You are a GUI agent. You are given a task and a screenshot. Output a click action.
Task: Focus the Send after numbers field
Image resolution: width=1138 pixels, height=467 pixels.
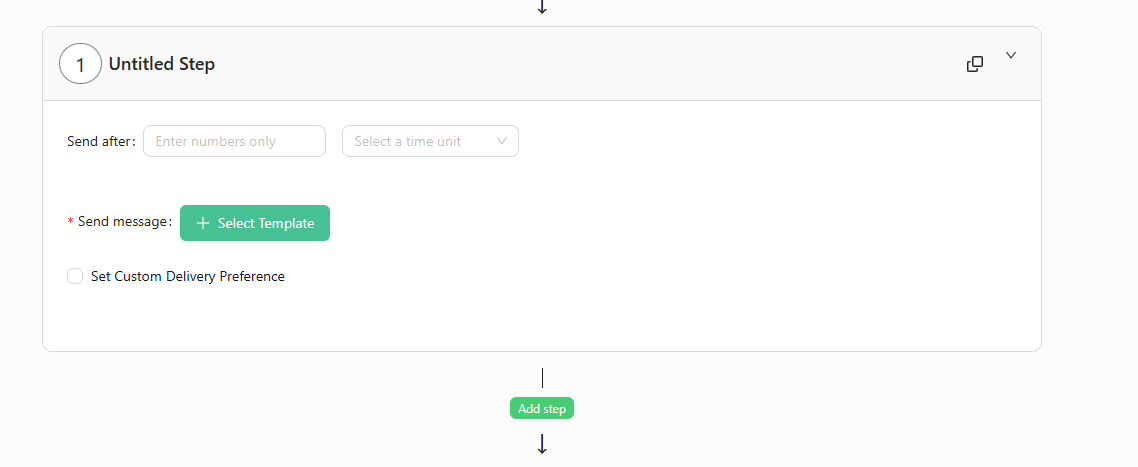pos(234,141)
